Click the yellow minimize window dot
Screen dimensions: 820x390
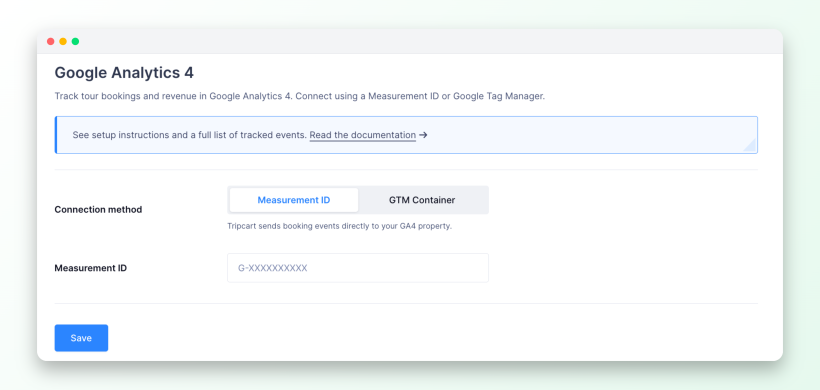63,41
